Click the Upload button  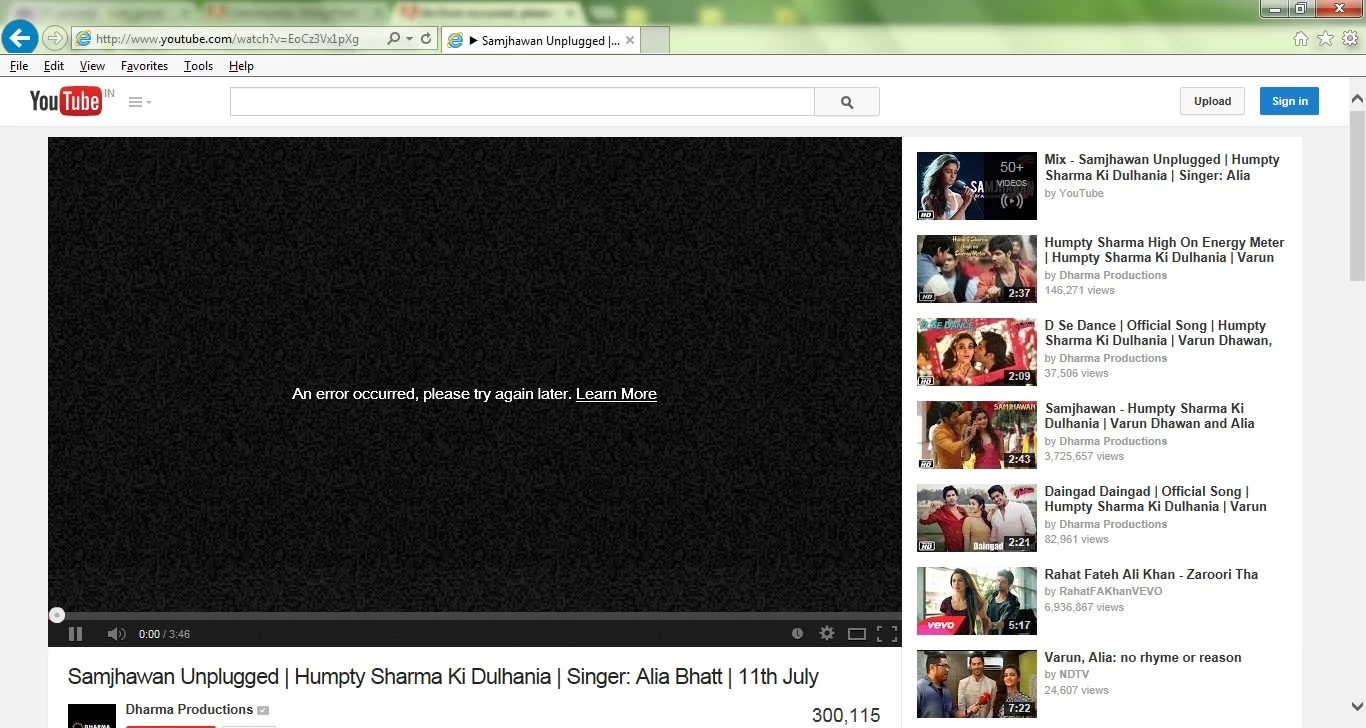pos(1212,101)
